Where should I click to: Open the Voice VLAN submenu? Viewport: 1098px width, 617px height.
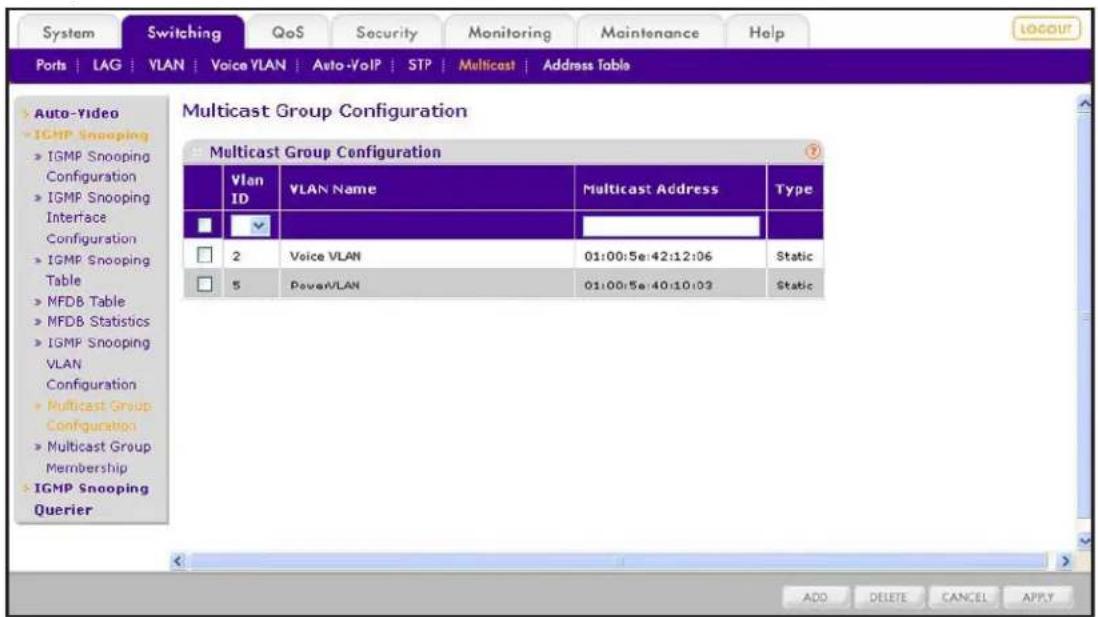[248, 65]
